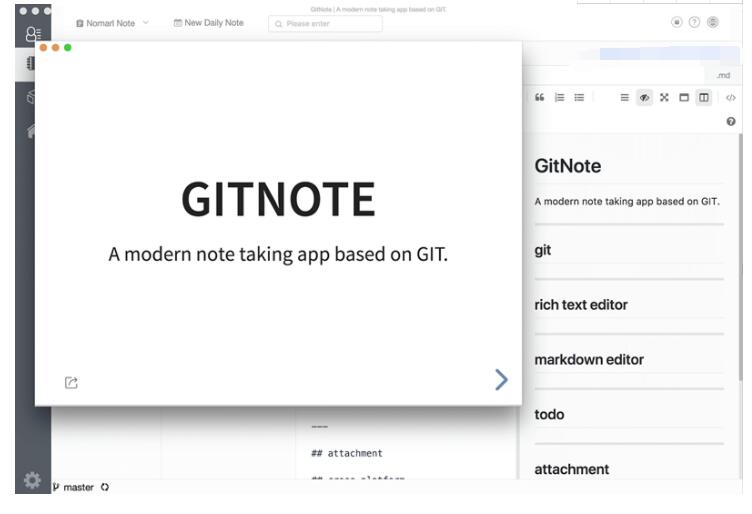
Task: Click the .md file extension label
Action: (x=723, y=75)
